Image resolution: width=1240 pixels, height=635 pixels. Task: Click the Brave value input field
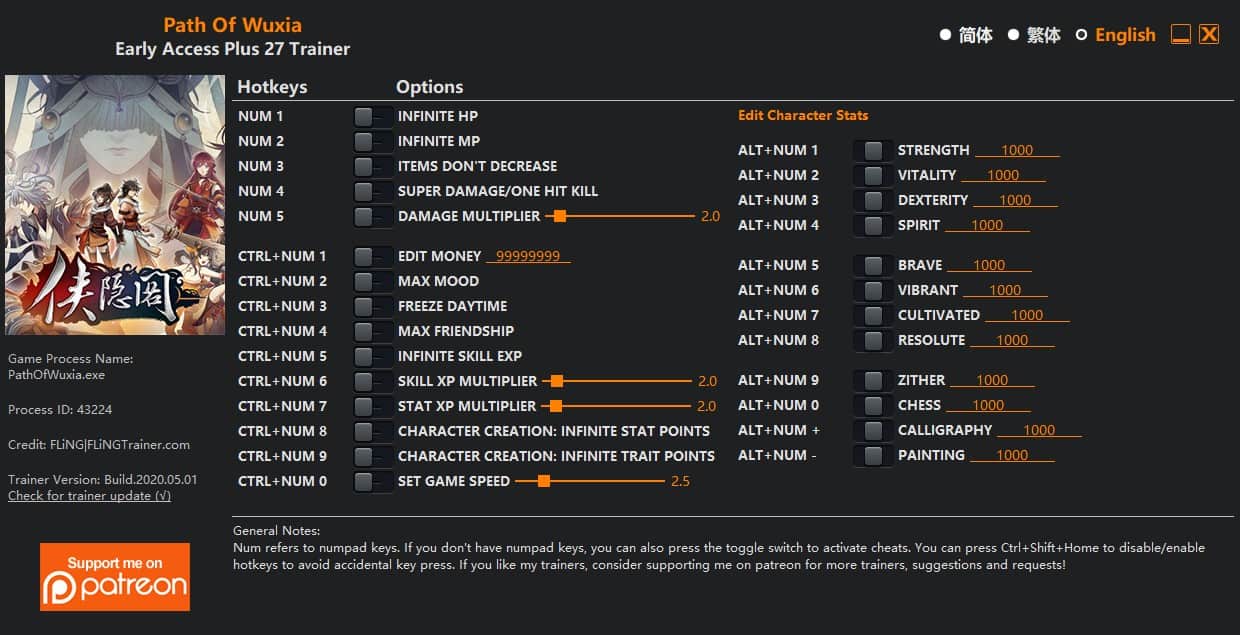[x=989, y=265]
